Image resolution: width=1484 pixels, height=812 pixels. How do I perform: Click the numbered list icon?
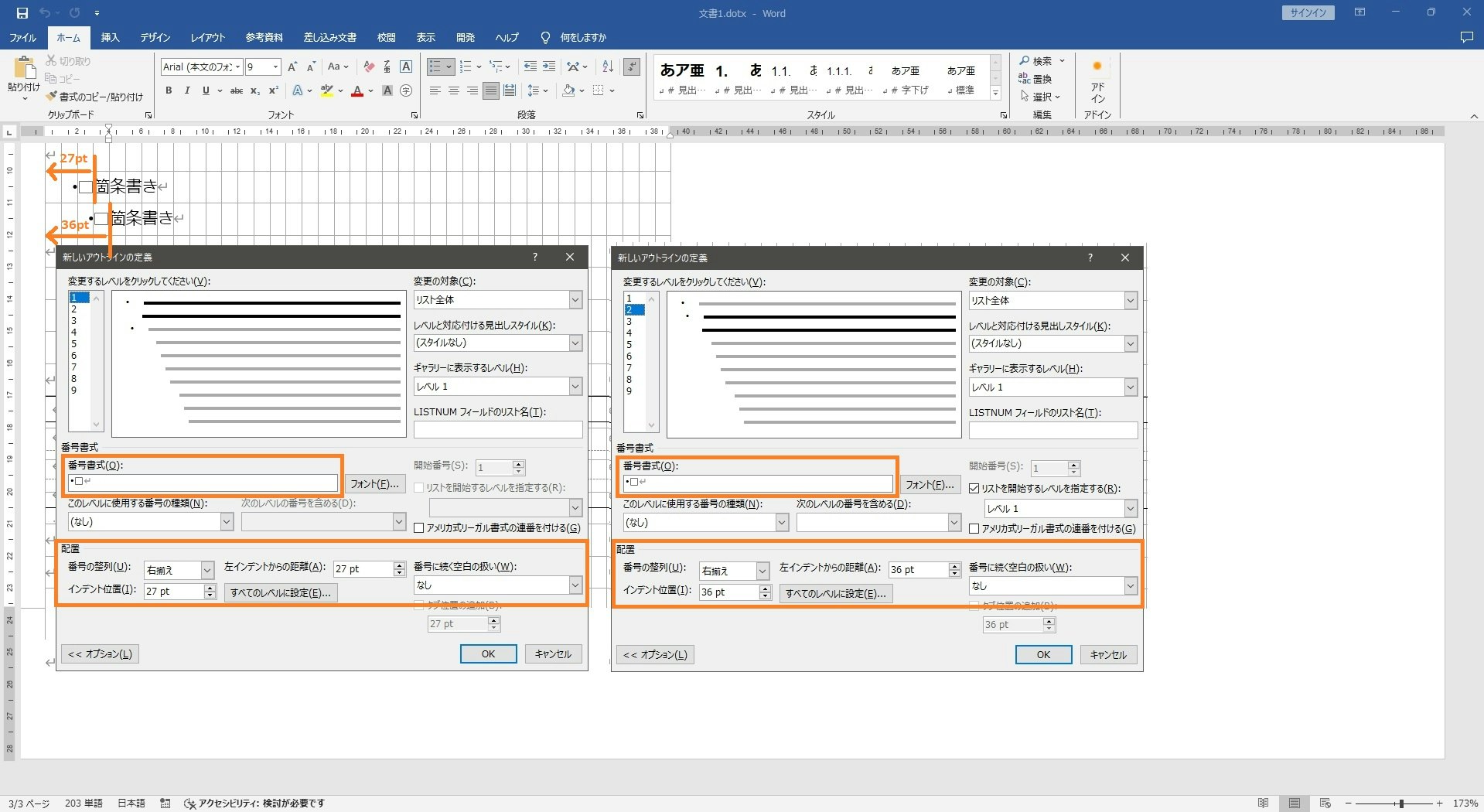(x=466, y=67)
